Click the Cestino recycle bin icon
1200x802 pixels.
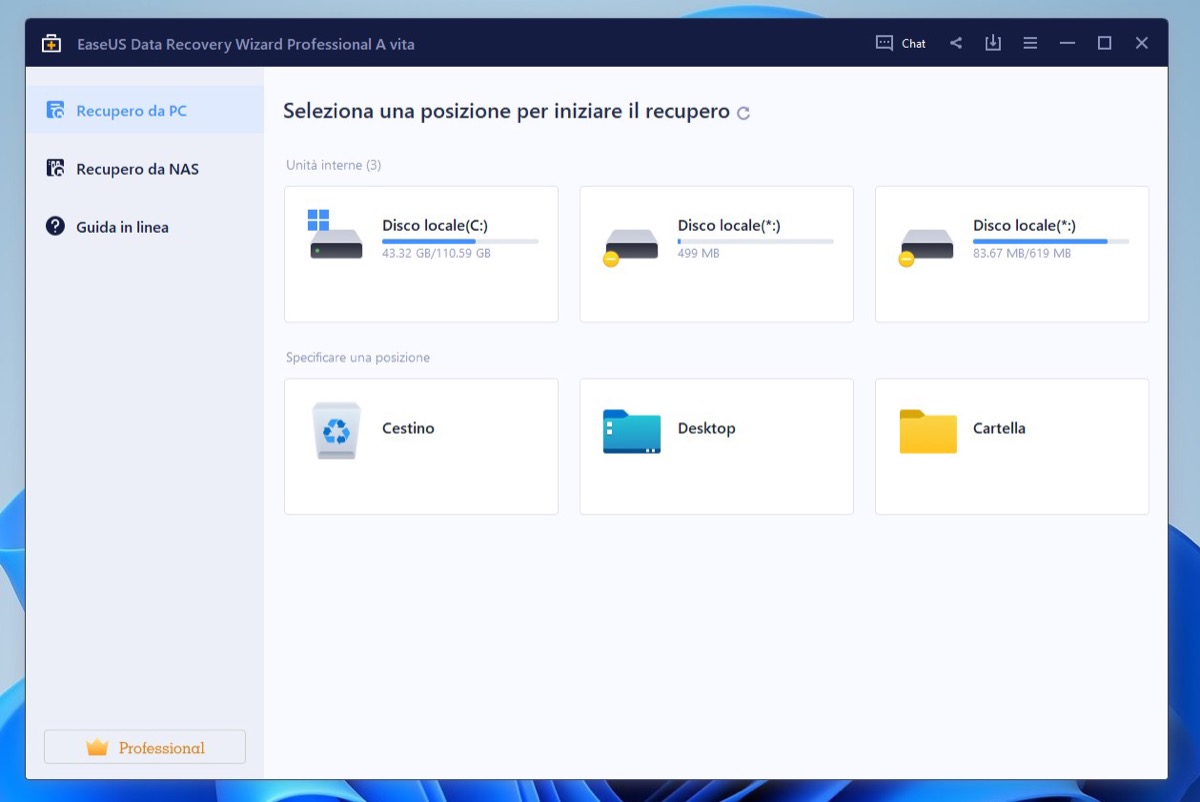click(x=336, y=430)
